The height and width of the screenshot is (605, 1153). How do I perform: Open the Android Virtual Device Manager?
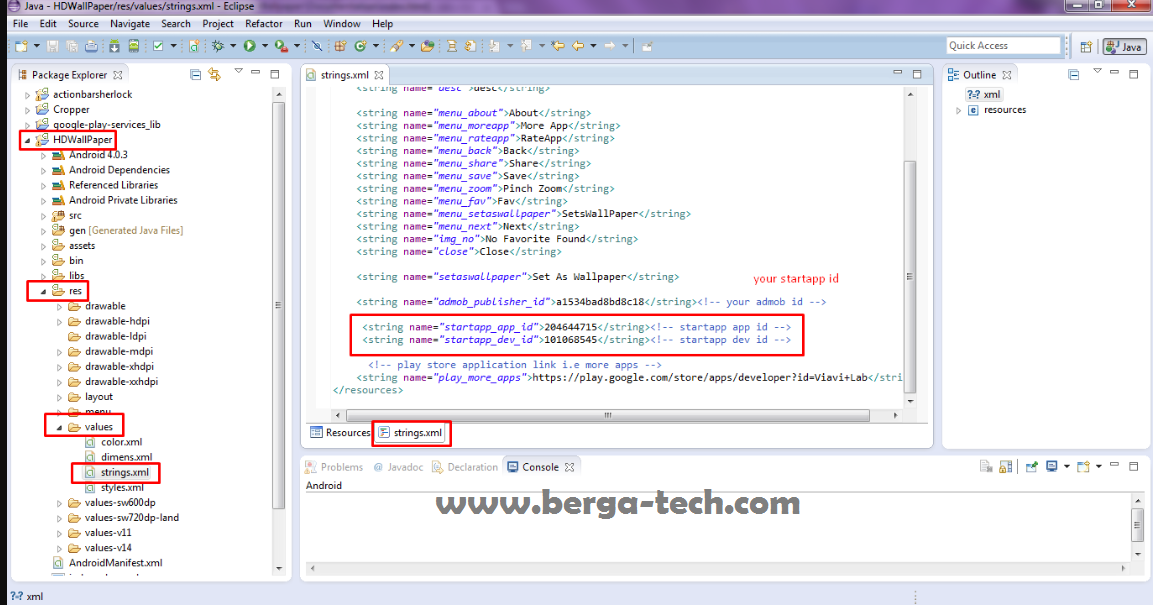pyautogui.click(x=134, y=44)
